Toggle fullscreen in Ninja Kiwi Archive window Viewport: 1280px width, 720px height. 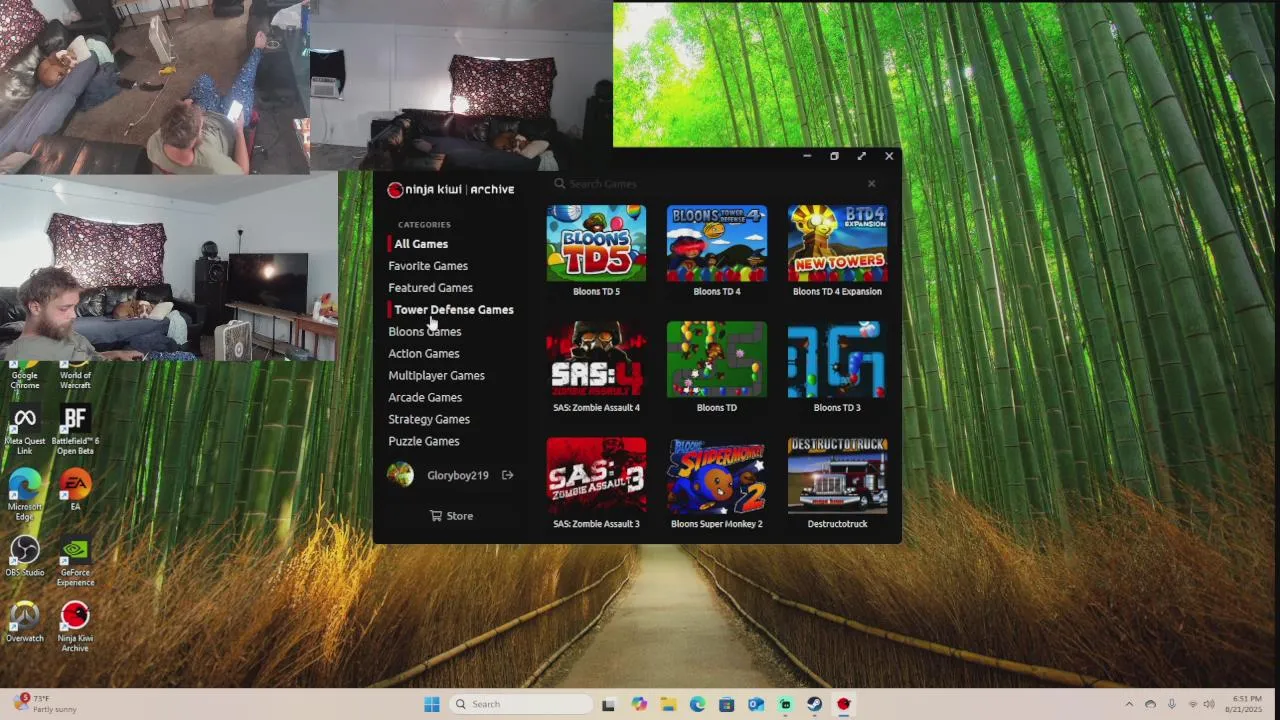click(861, 156)
